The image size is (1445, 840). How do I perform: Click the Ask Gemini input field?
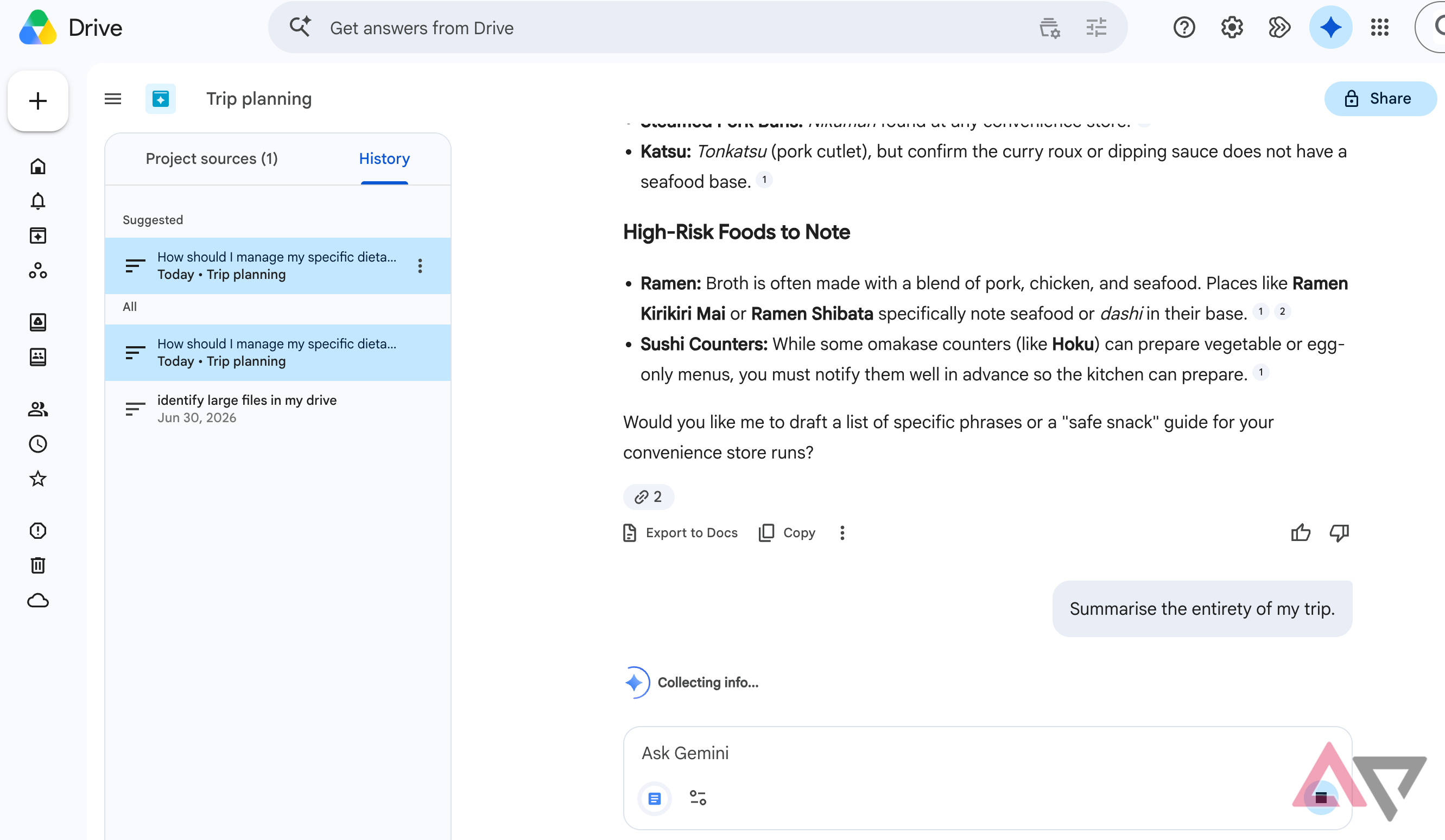986,753
